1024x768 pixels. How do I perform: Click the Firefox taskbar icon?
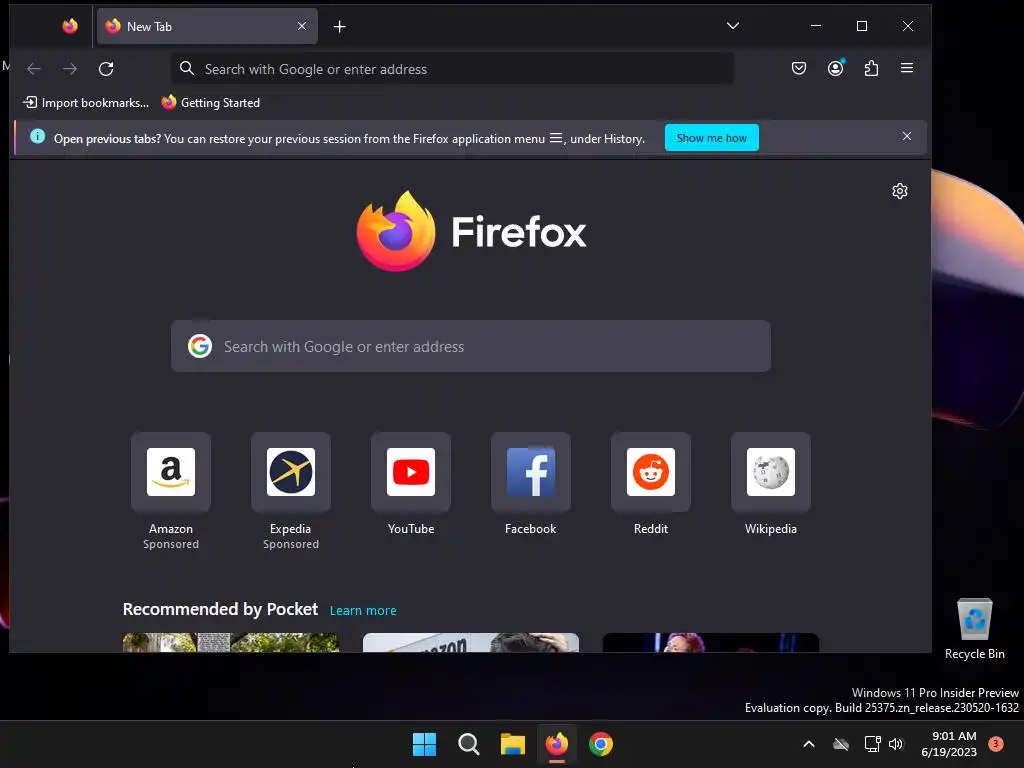coord(556,744)
